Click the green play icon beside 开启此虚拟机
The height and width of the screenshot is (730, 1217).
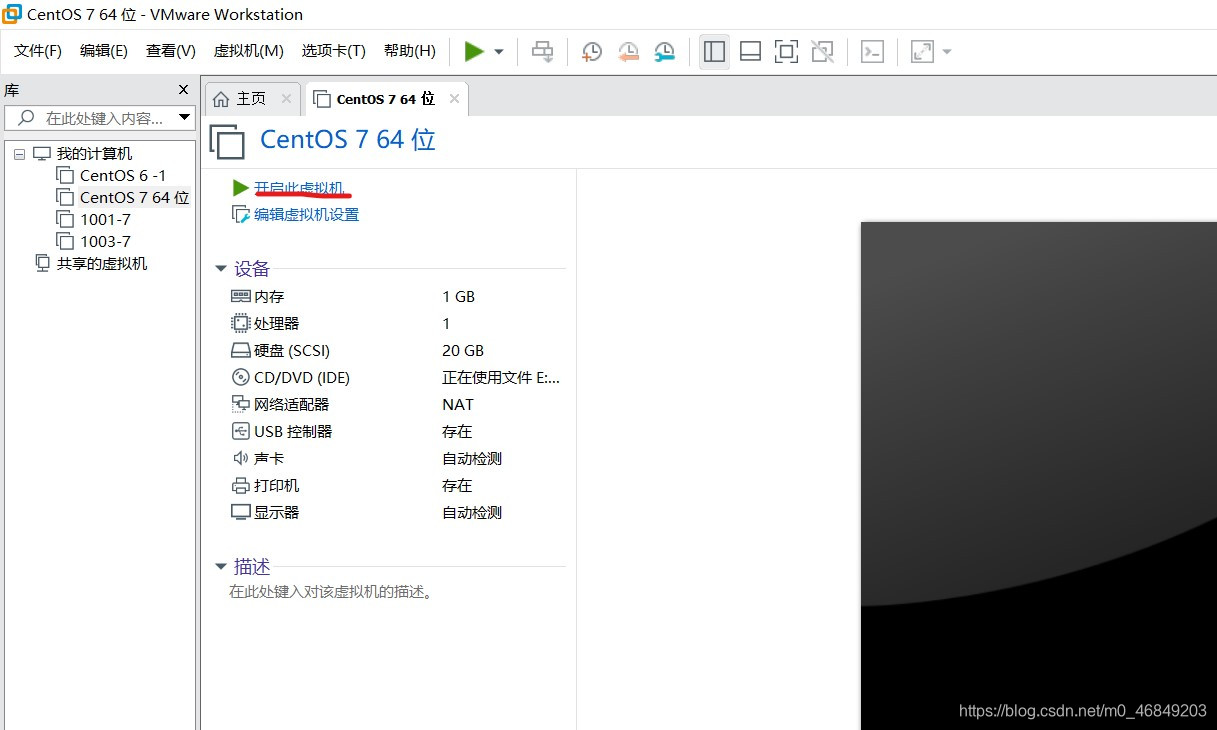point(240,187)
